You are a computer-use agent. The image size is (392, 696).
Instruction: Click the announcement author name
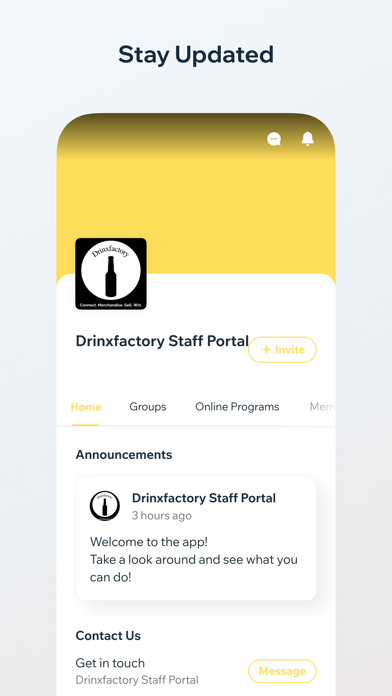(204, 498)
